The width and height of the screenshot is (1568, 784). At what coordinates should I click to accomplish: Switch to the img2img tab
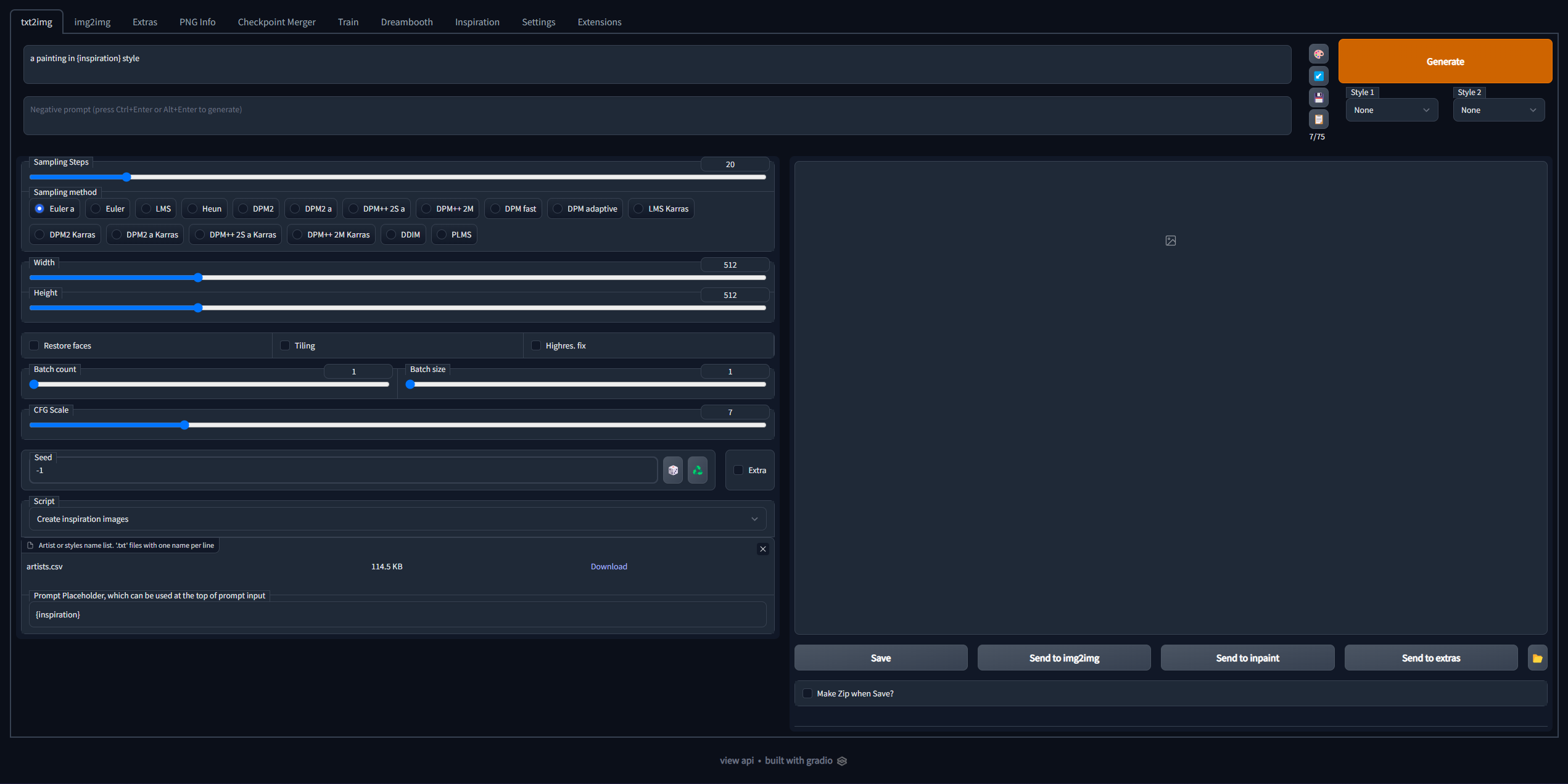point(92,22)
